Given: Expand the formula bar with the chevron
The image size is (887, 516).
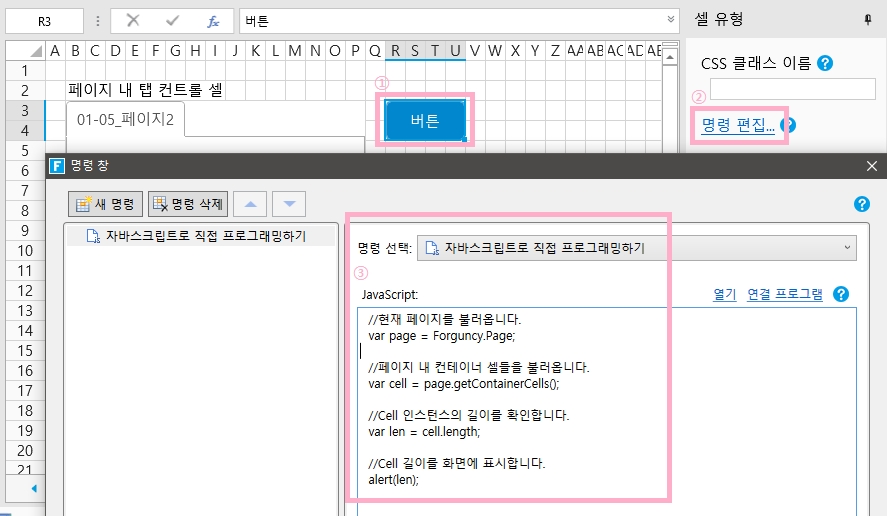Looking at the screenshot, I should coord(672,20).
